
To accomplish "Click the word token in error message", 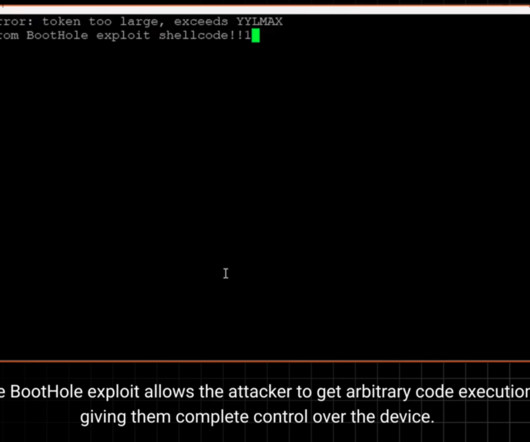I will pyautogui.click(x=61, y=22).
